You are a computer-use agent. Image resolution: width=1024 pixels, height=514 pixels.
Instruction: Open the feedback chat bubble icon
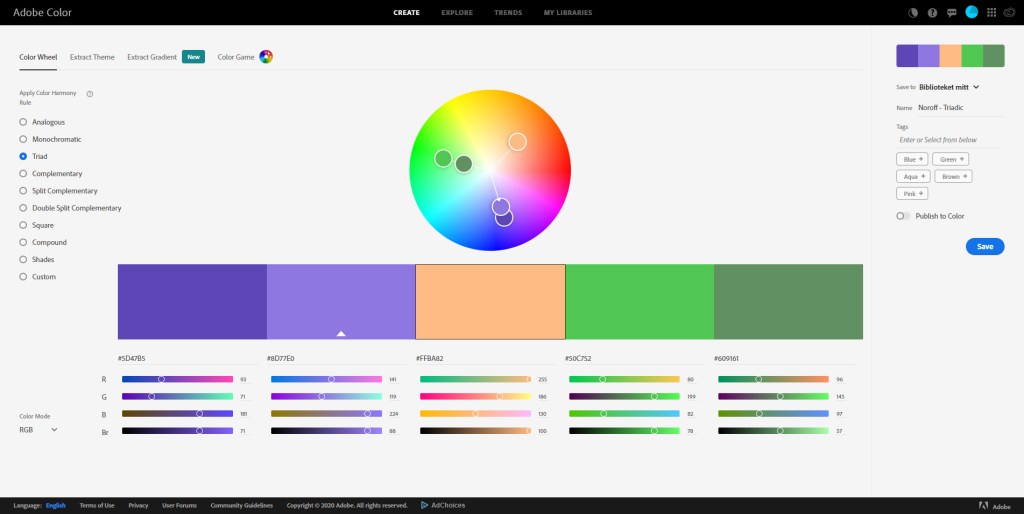(951, 13)
